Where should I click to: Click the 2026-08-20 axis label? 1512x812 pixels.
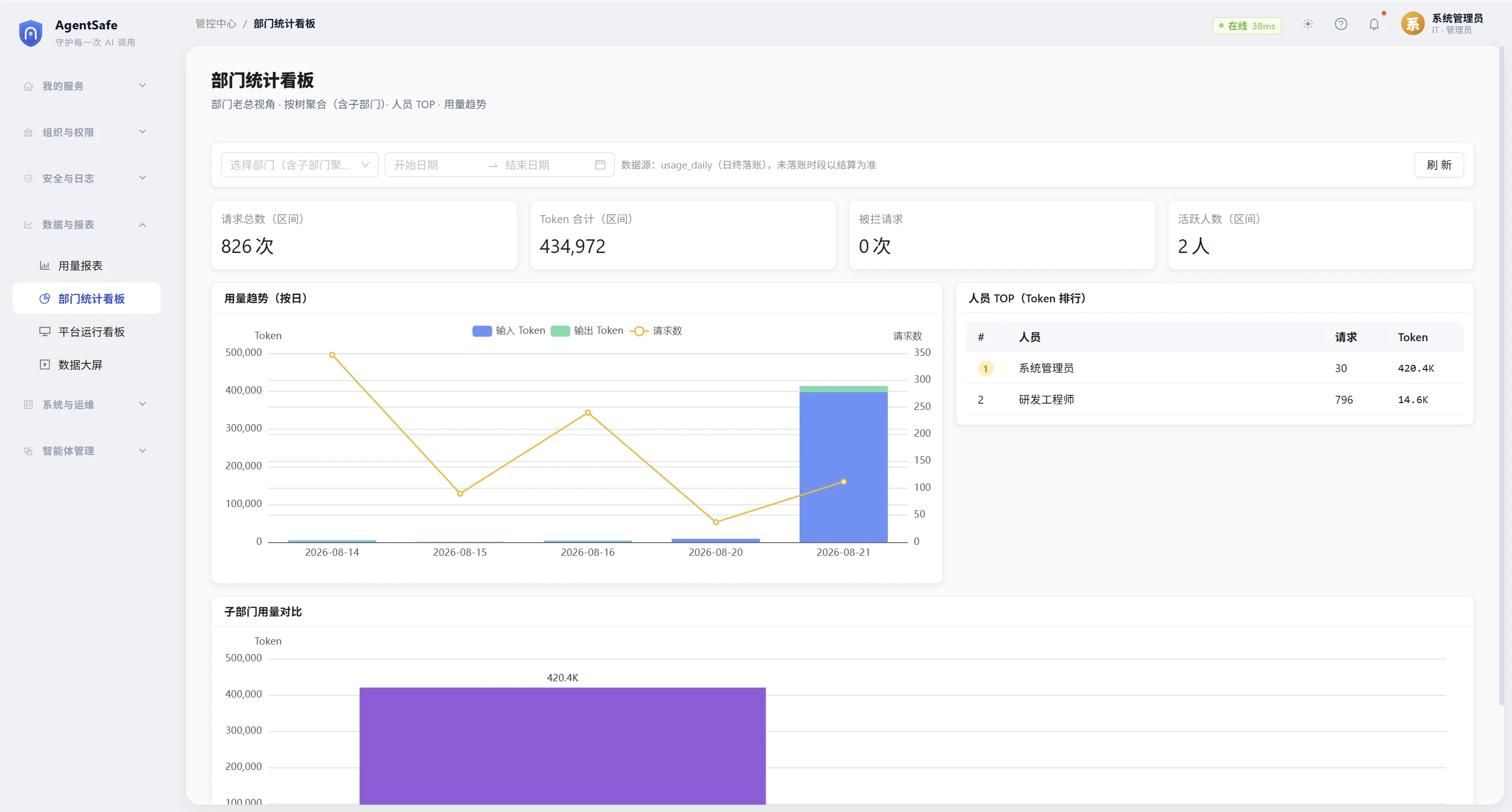tap(716, 552)
